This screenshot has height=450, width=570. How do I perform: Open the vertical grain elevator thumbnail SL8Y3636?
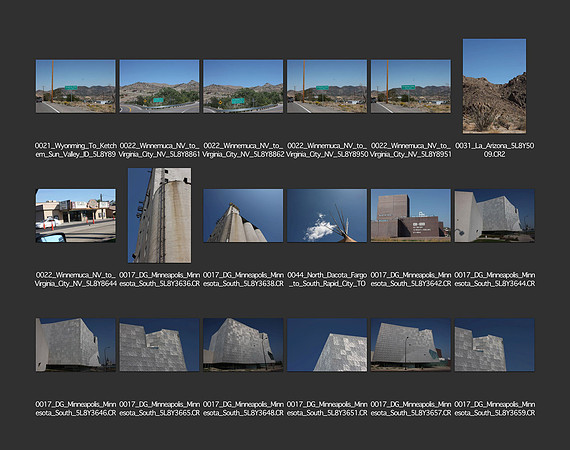point(159,215)
